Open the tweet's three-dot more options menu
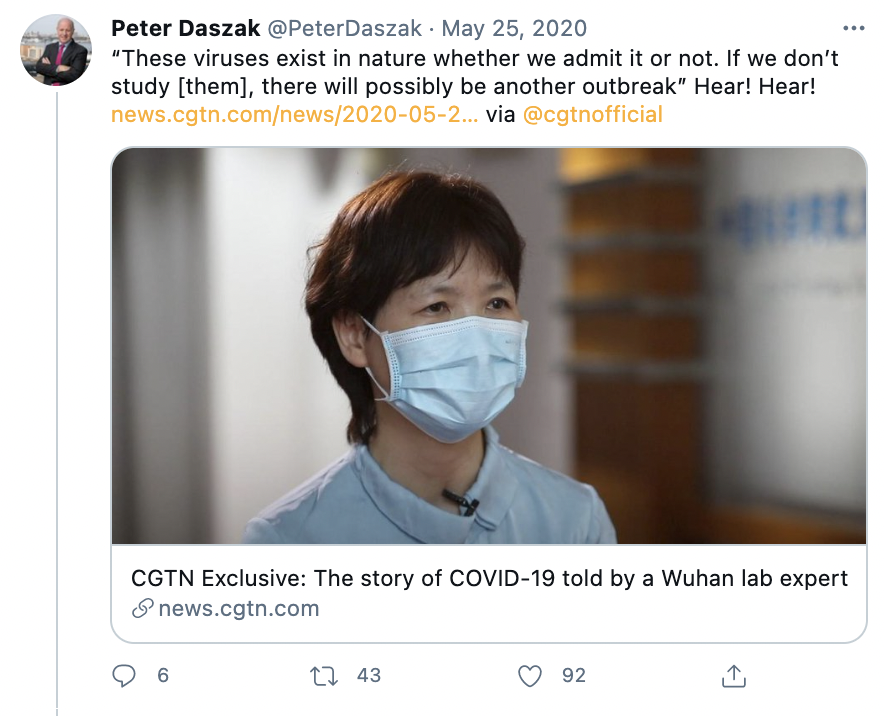The height and width of the screenshot is (716, 884). click(x=853, y=28)
